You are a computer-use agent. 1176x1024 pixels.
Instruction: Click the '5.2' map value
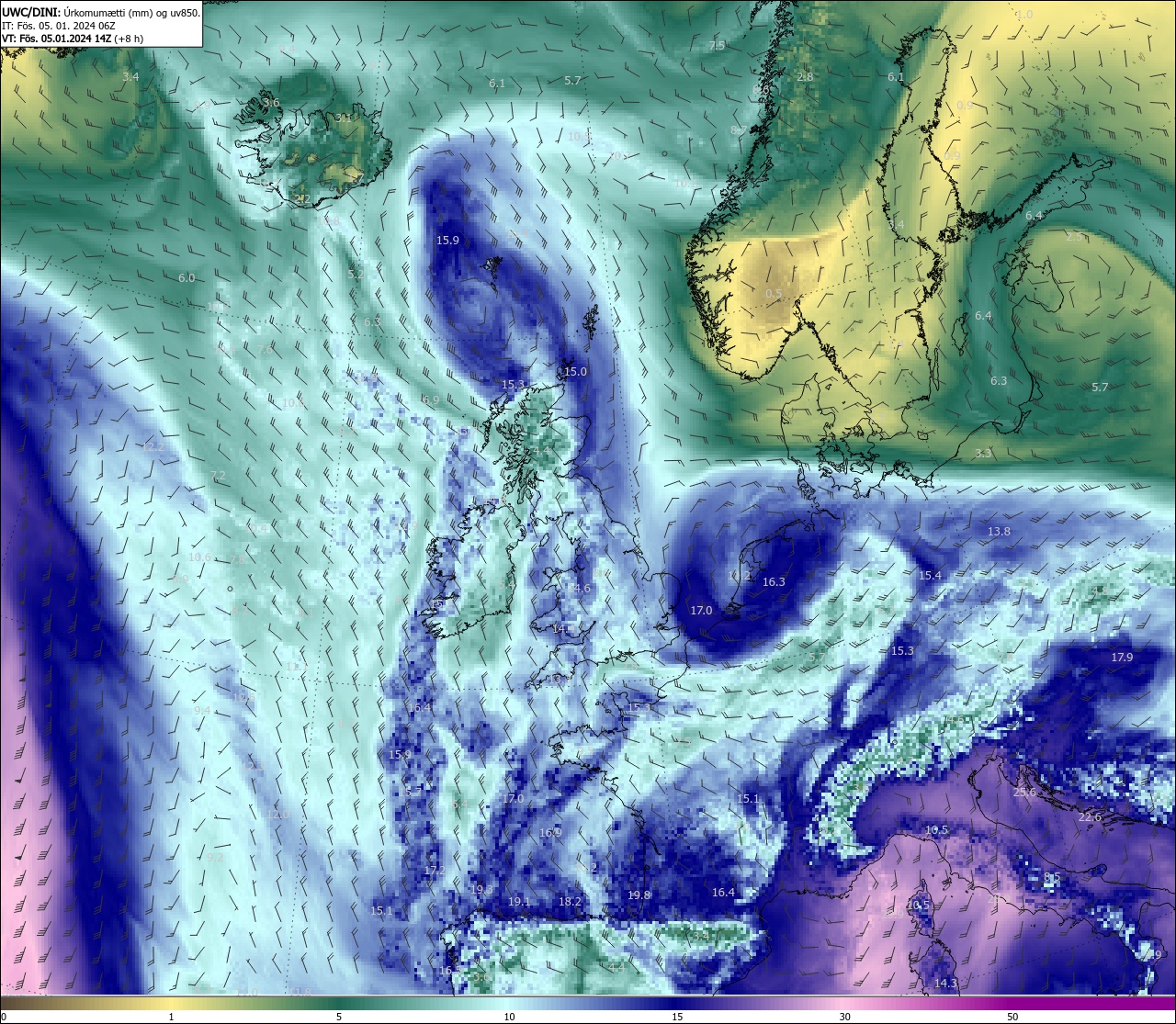coord(356,274)
